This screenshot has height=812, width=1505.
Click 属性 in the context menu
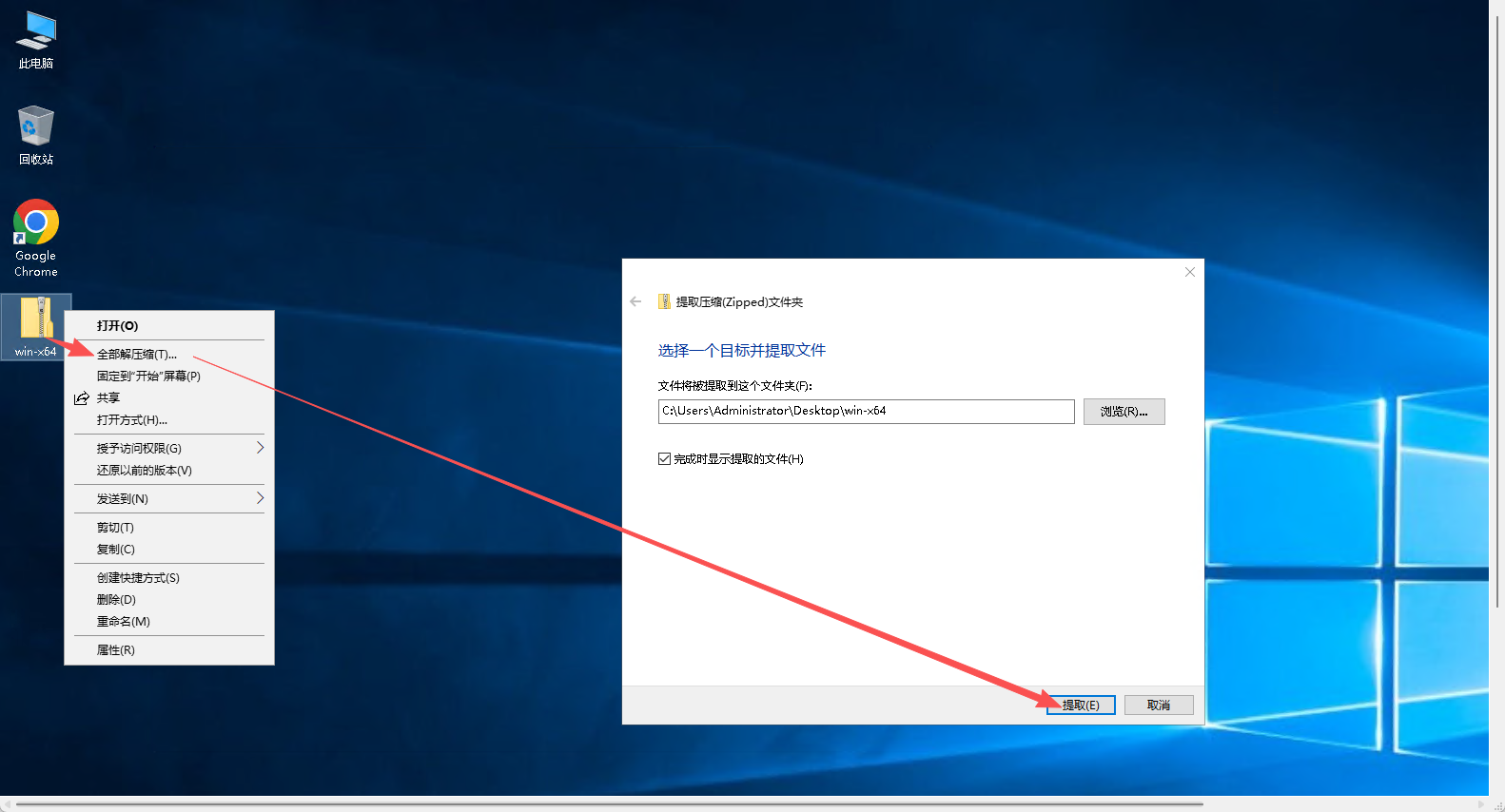[115, 650]
